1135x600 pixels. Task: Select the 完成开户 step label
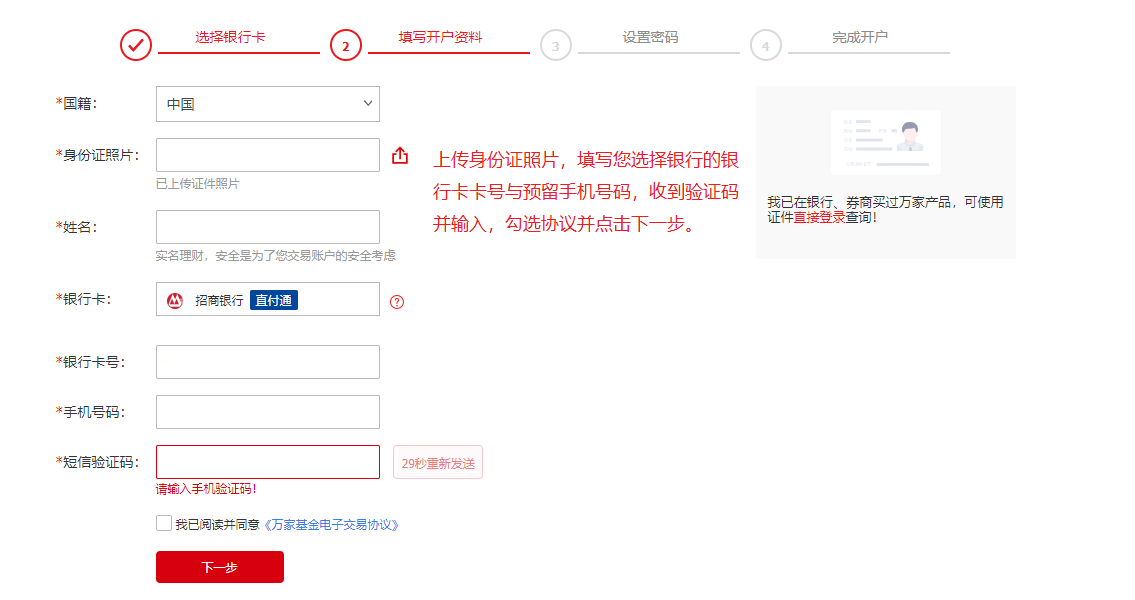[x=860, y=37]
